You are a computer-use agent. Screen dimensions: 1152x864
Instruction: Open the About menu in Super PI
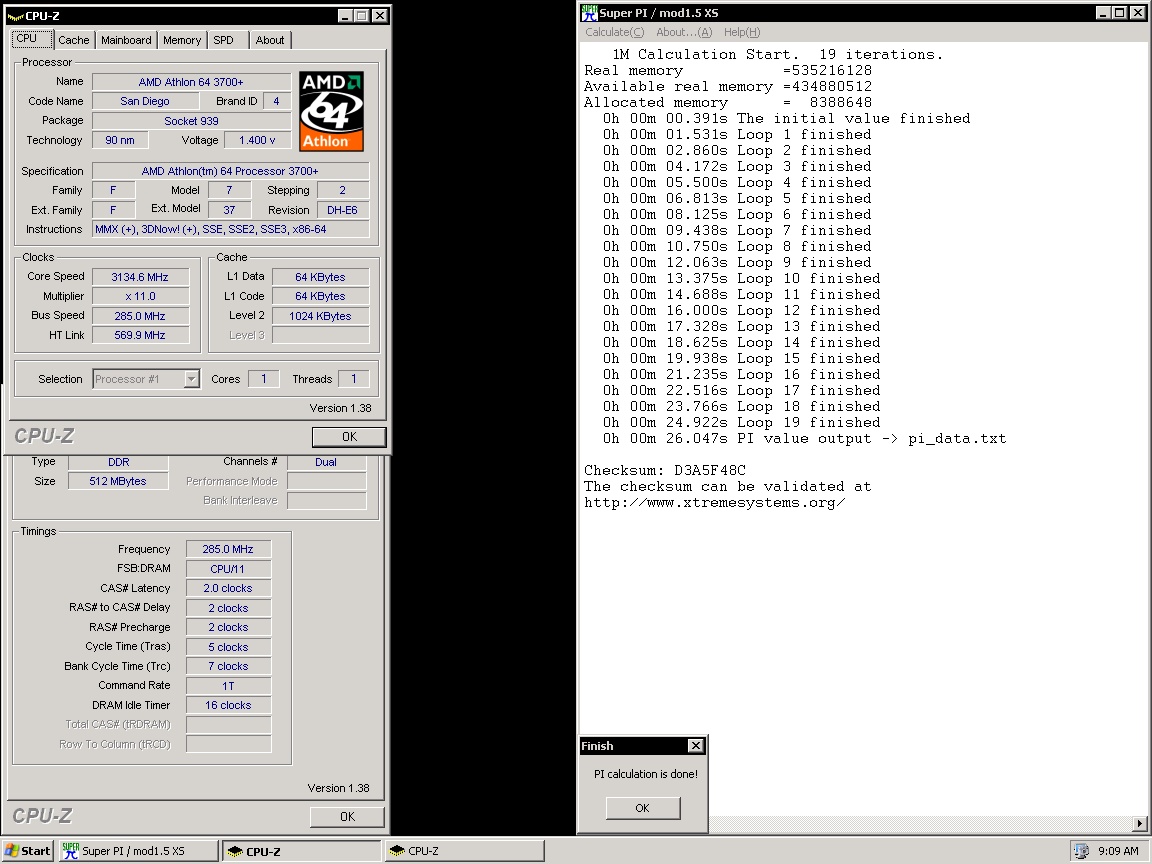(684, 32)
